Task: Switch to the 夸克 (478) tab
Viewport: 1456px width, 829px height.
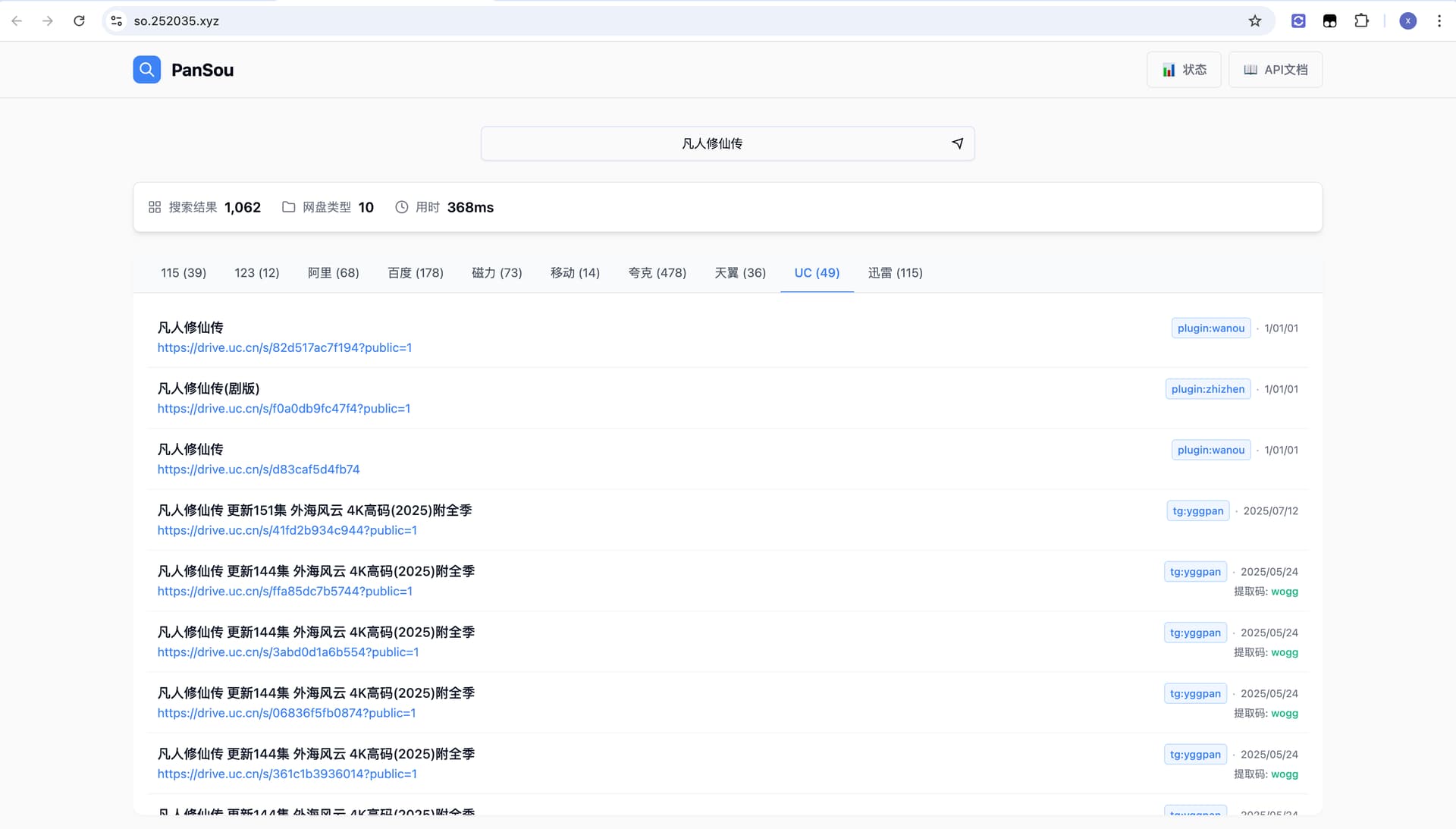Action: point(657,273)
